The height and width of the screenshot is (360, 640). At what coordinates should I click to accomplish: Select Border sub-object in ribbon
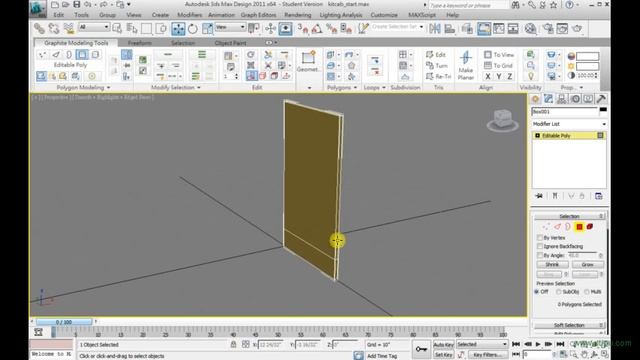[69, 55]
